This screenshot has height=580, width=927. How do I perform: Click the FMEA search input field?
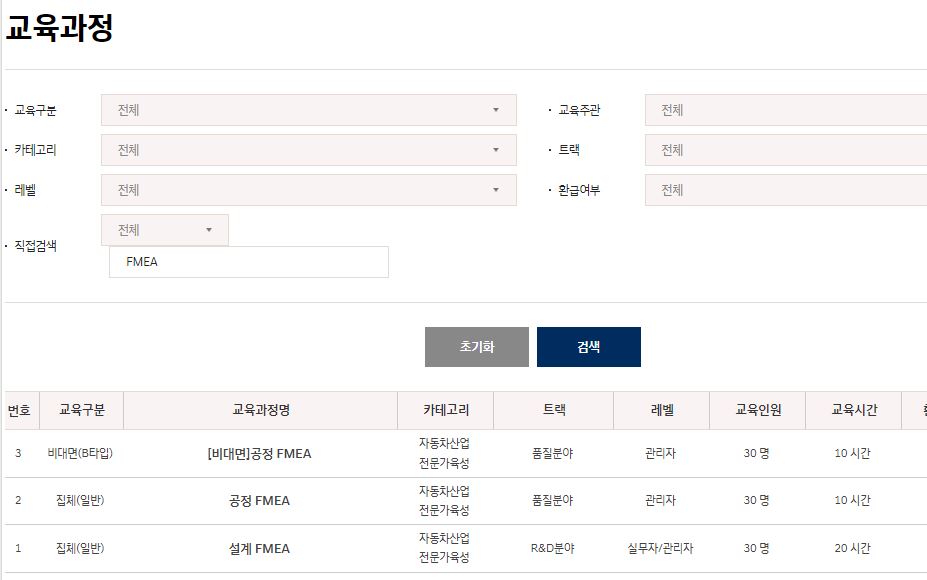tap(250, 261)
